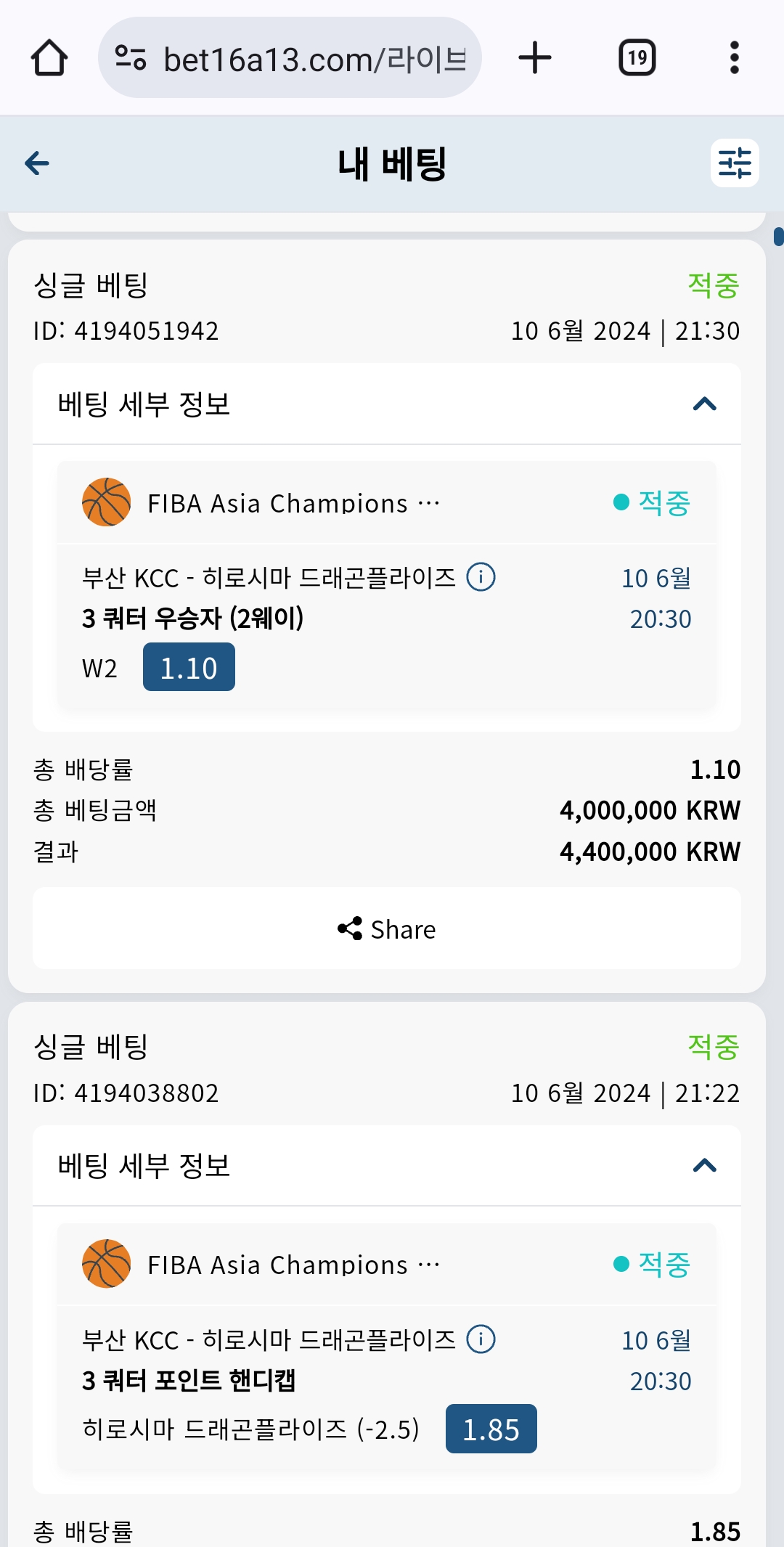The height and width of the screenshot is (1547, 784).
Task: Open the first FIBA Asia Champions league row
Action: tap(293, 503)
